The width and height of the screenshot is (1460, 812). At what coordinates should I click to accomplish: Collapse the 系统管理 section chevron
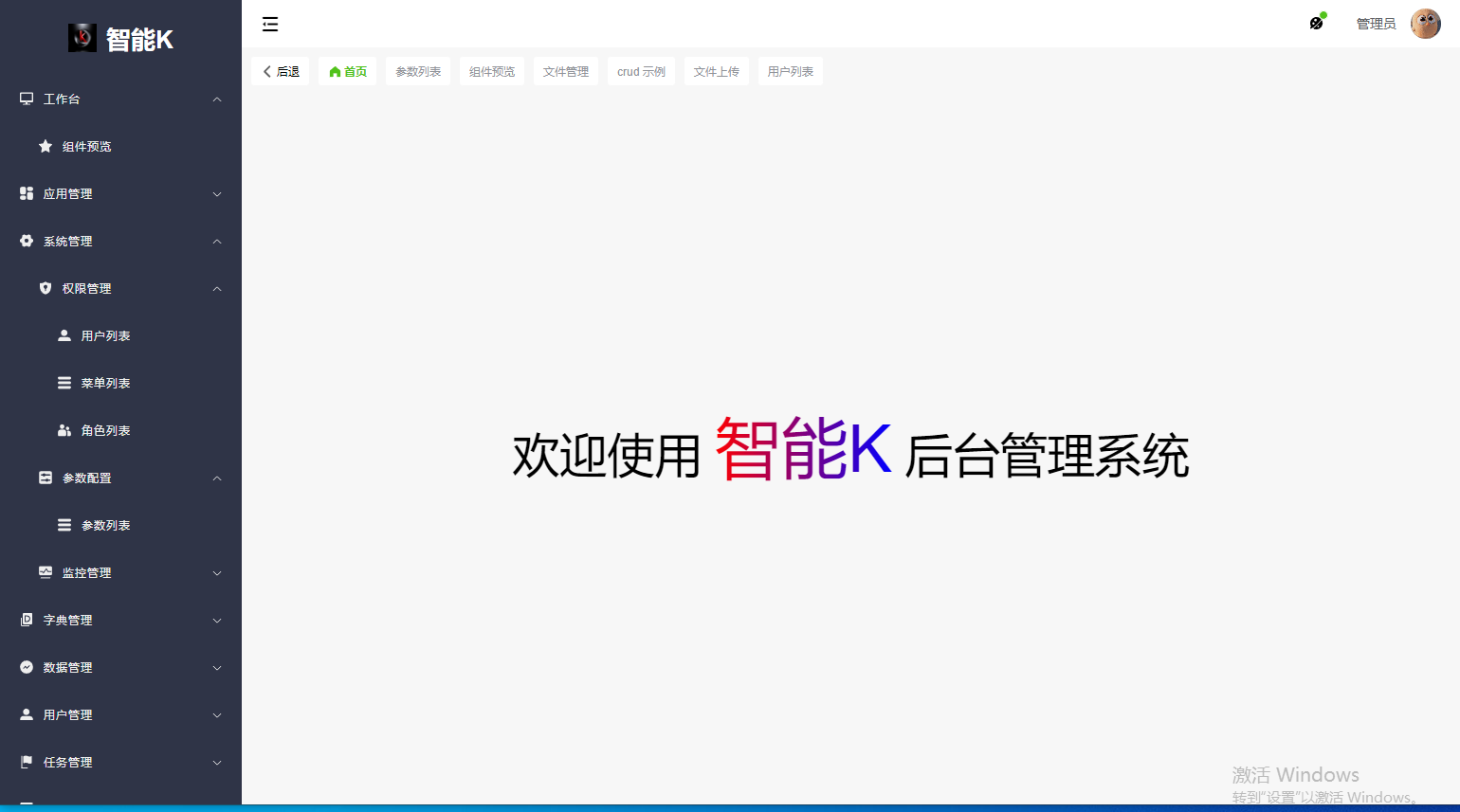pyautogui.click(x=217, y=241)
